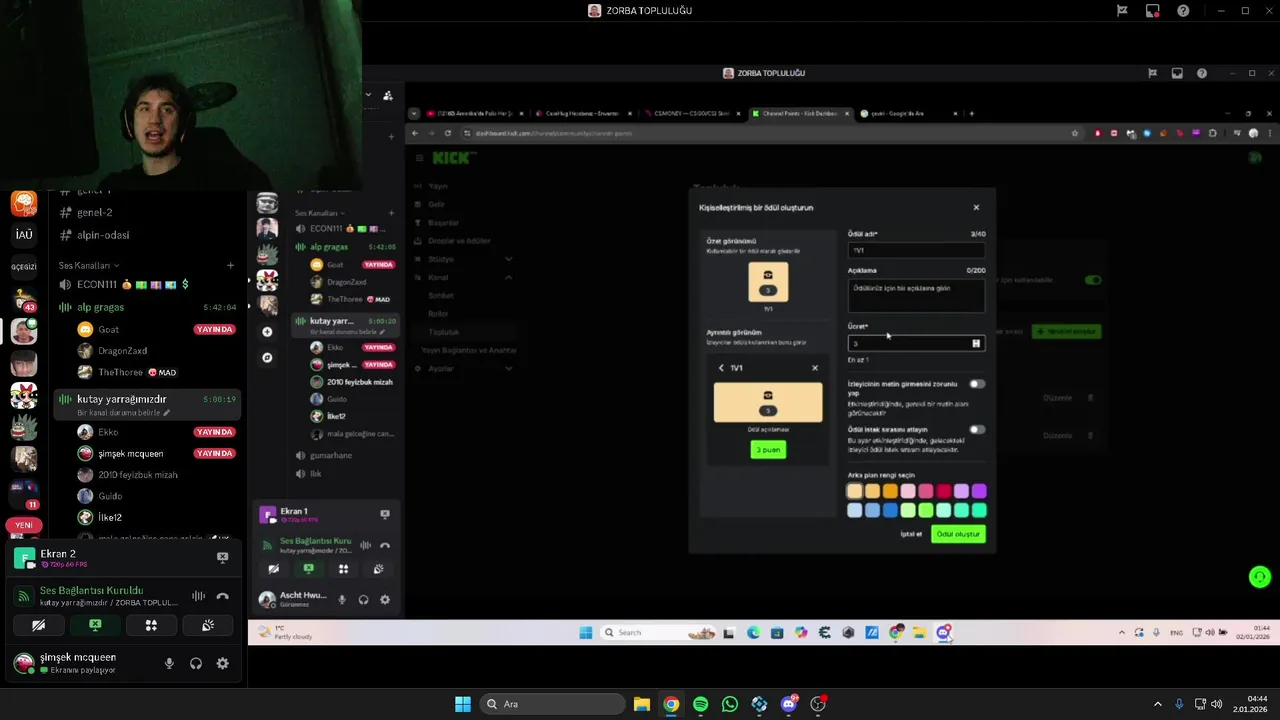Click the green 3 puan preview button
Viewport: 1280px width, 720px height.
click(768, 450)
